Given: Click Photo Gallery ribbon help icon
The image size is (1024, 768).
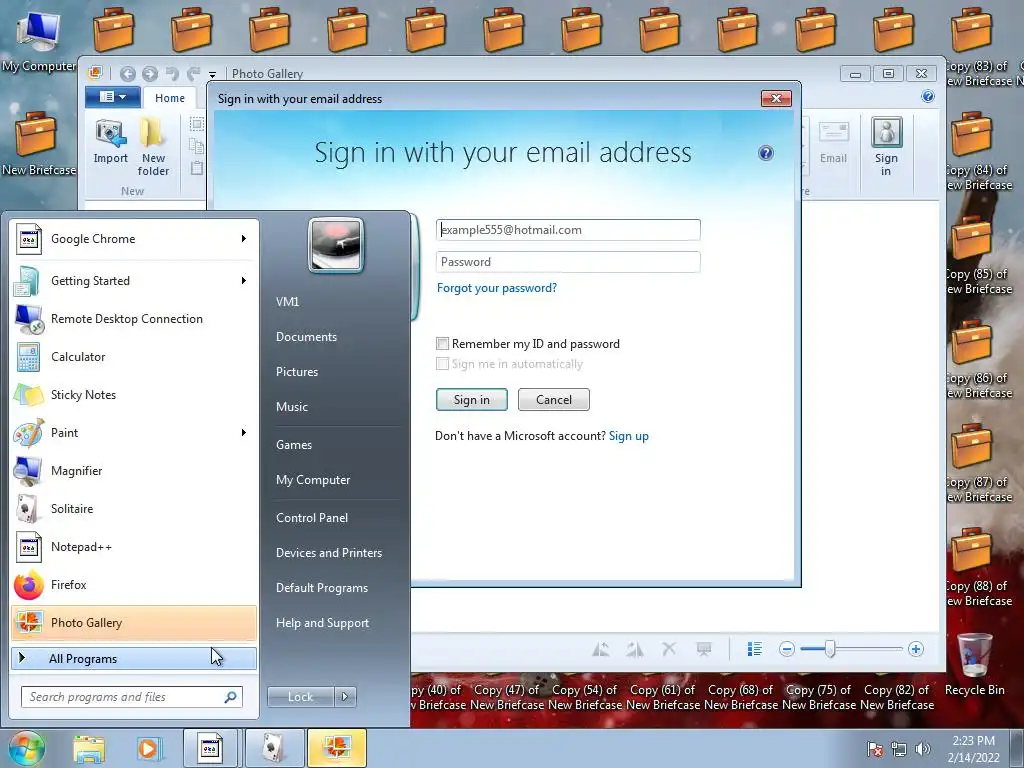Looking at the screenshot, I should pyautogui.click(x=927, y=97).
